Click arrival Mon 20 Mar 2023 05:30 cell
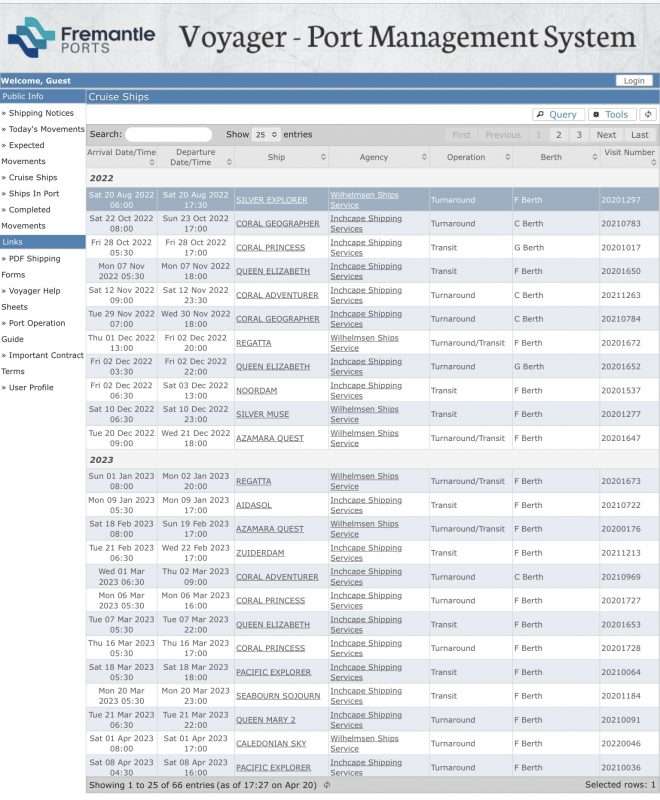Viewport: 660px width, 800px height. click(x=121, y=696)
